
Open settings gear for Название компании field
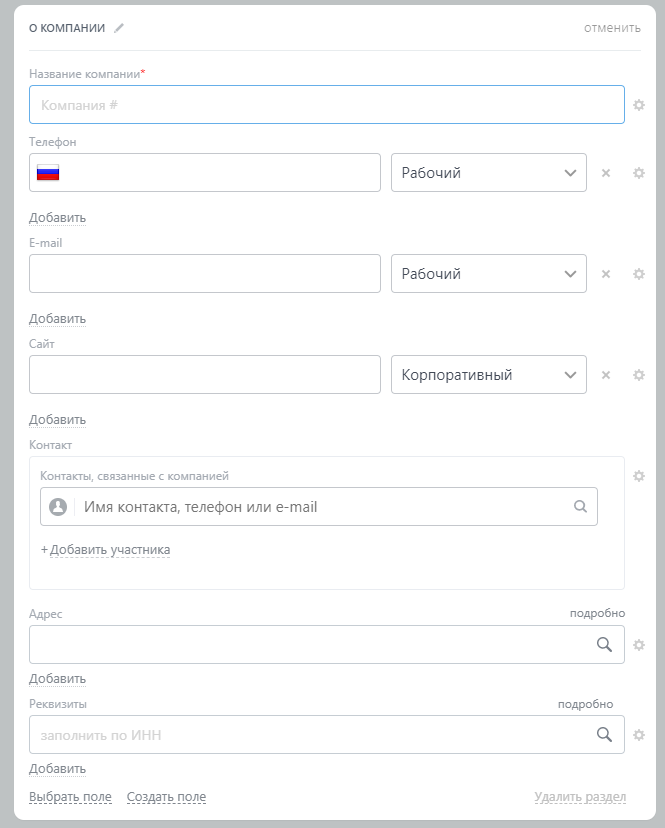[639, 105]
